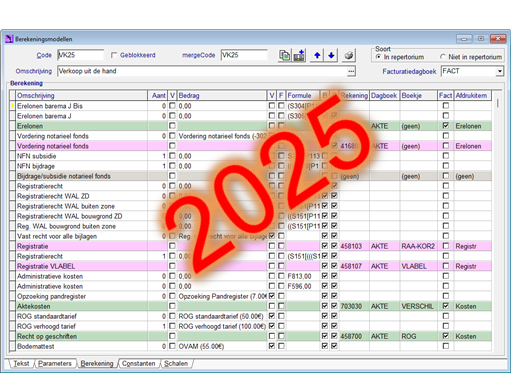The height and width of the screenshot is (384, 511).
Task: Select the Niet in repertorium option
Action: (443, 57)
